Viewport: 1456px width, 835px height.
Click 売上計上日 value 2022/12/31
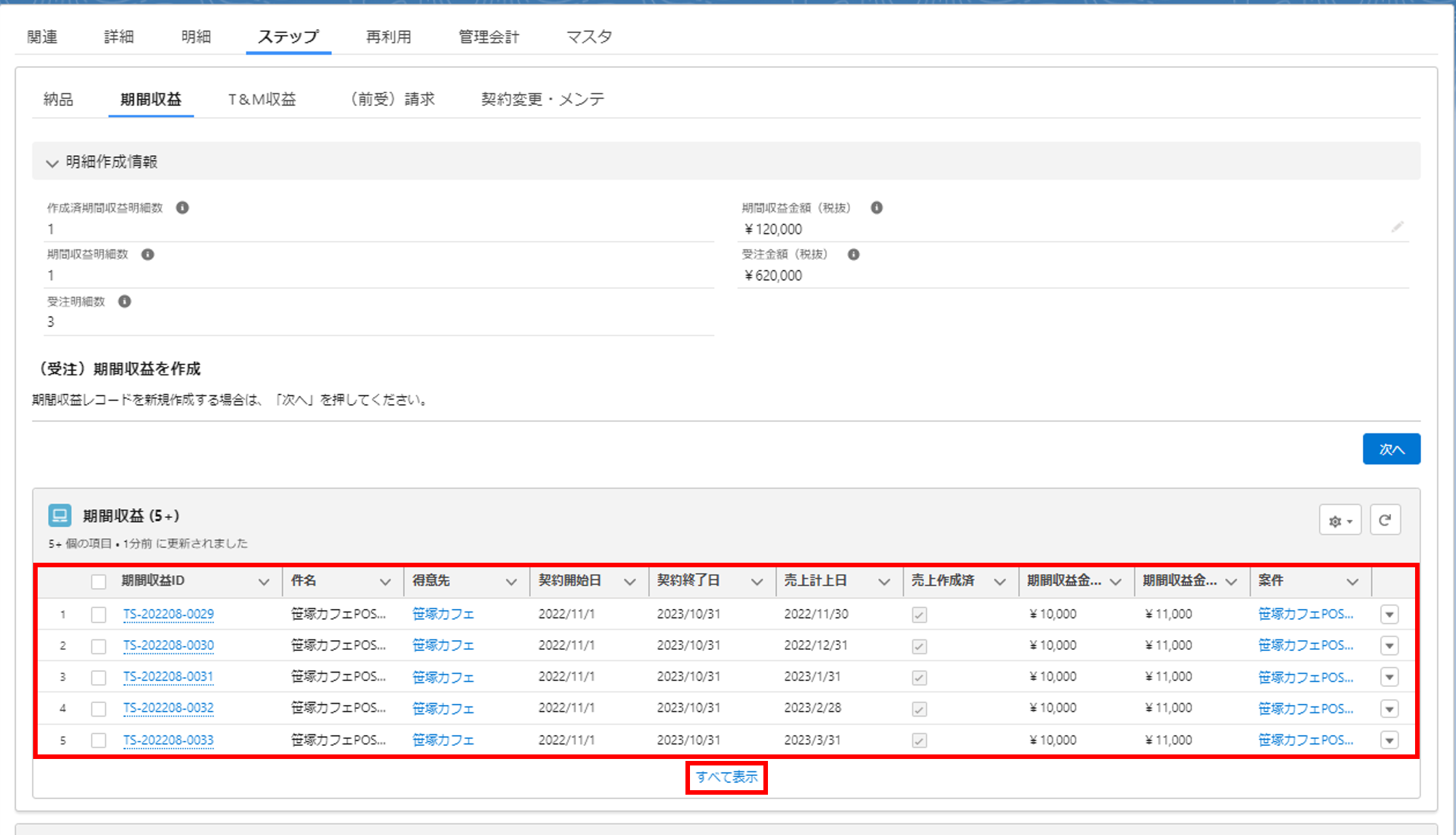coord(816,645)
